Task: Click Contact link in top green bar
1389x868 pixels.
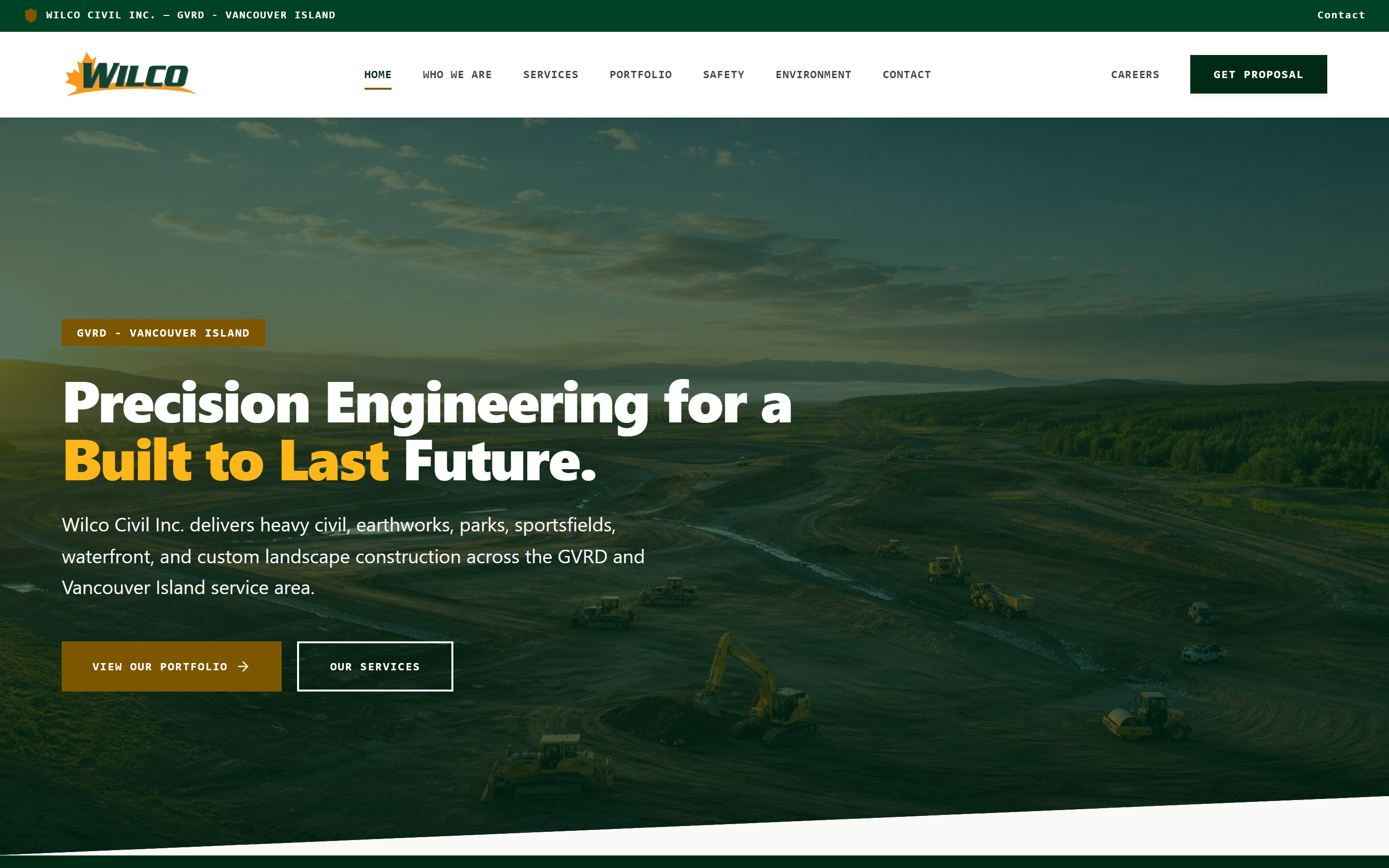Action: (x=1341, y=15)
